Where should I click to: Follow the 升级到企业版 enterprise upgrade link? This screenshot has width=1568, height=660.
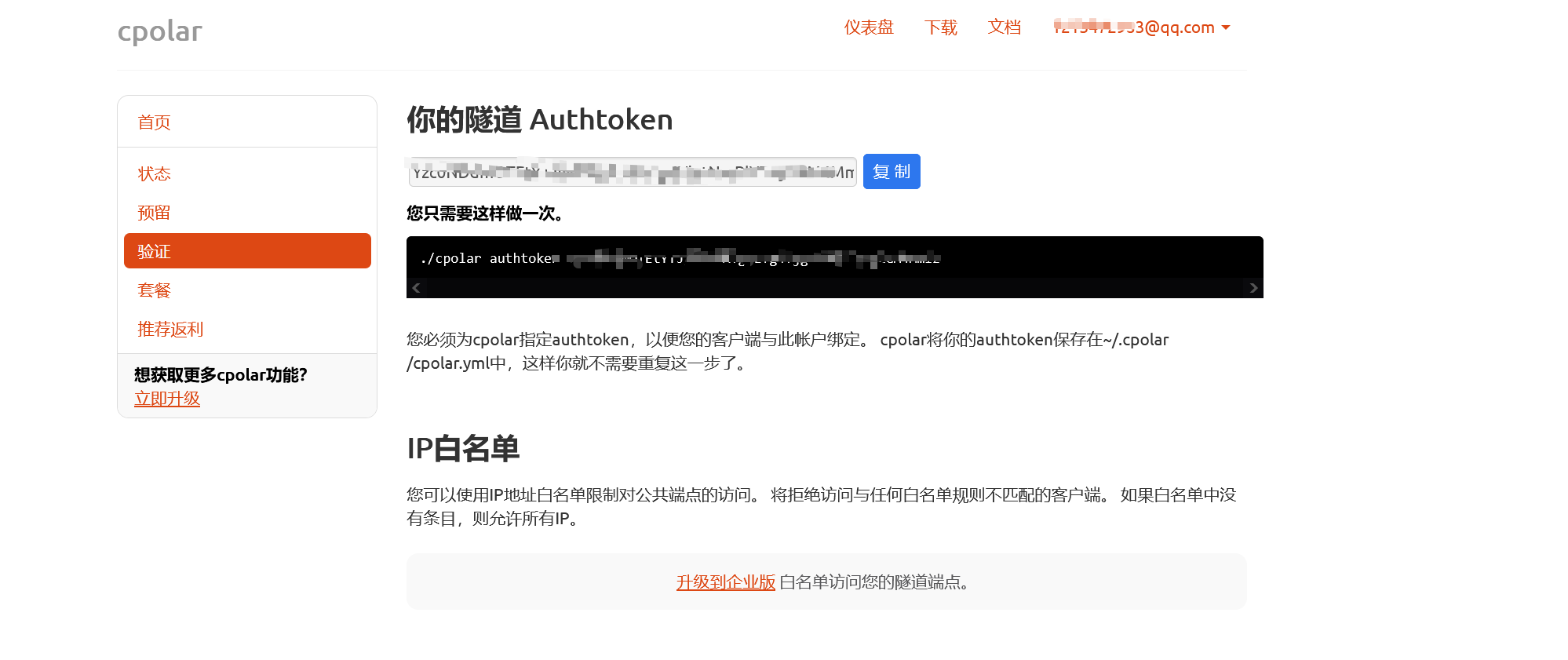pyautogui.click(x=725, y=582)
